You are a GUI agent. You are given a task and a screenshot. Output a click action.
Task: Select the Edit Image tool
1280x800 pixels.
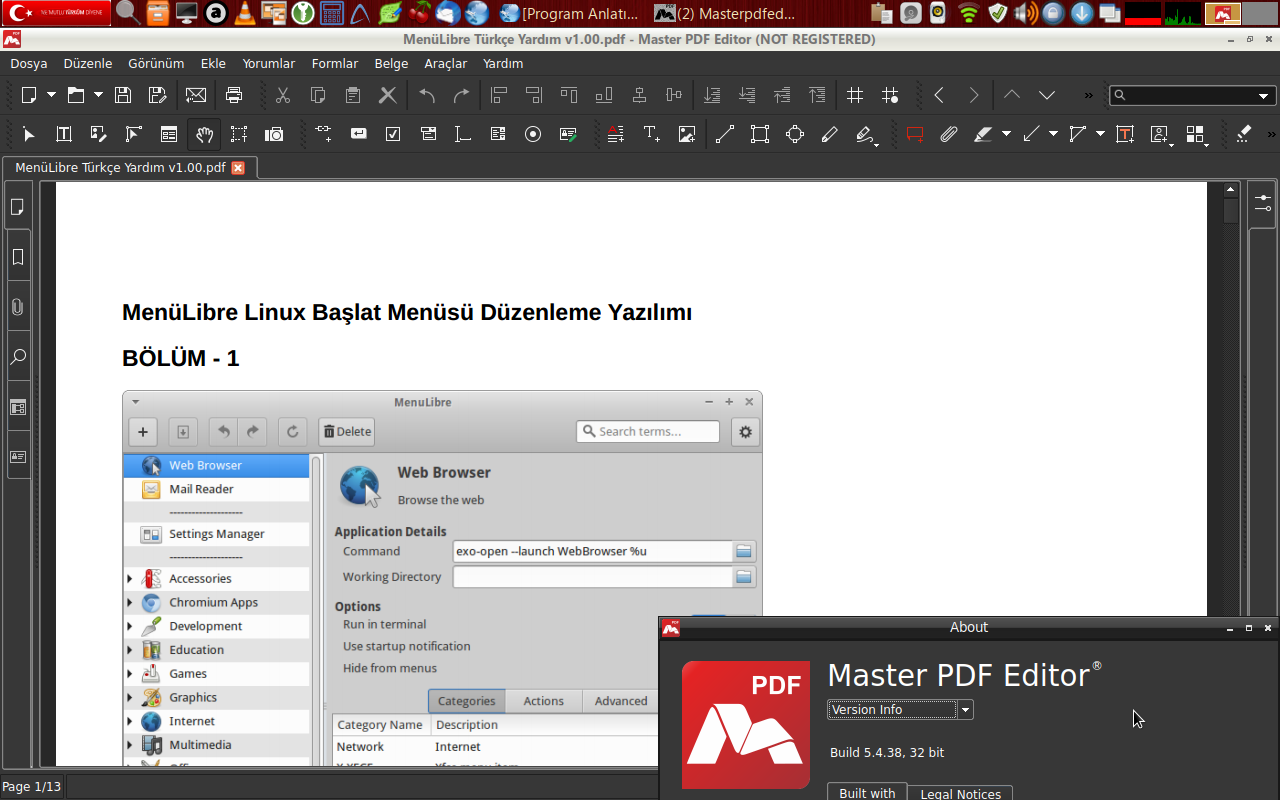coord(98,134)
